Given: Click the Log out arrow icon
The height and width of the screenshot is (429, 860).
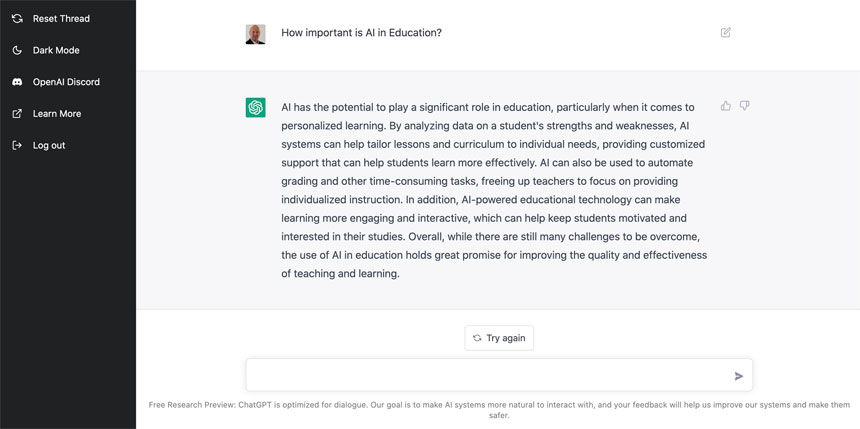Looking at the screenshot, I should [x=17, y=145].
